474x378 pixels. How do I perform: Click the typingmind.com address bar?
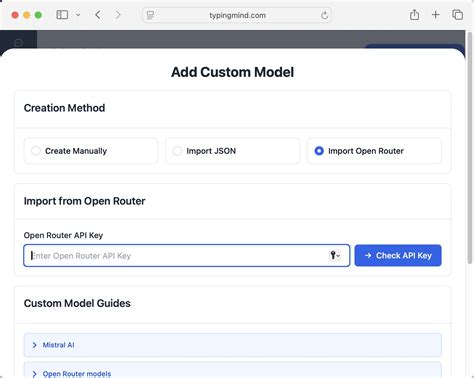(x=237, y=15)
